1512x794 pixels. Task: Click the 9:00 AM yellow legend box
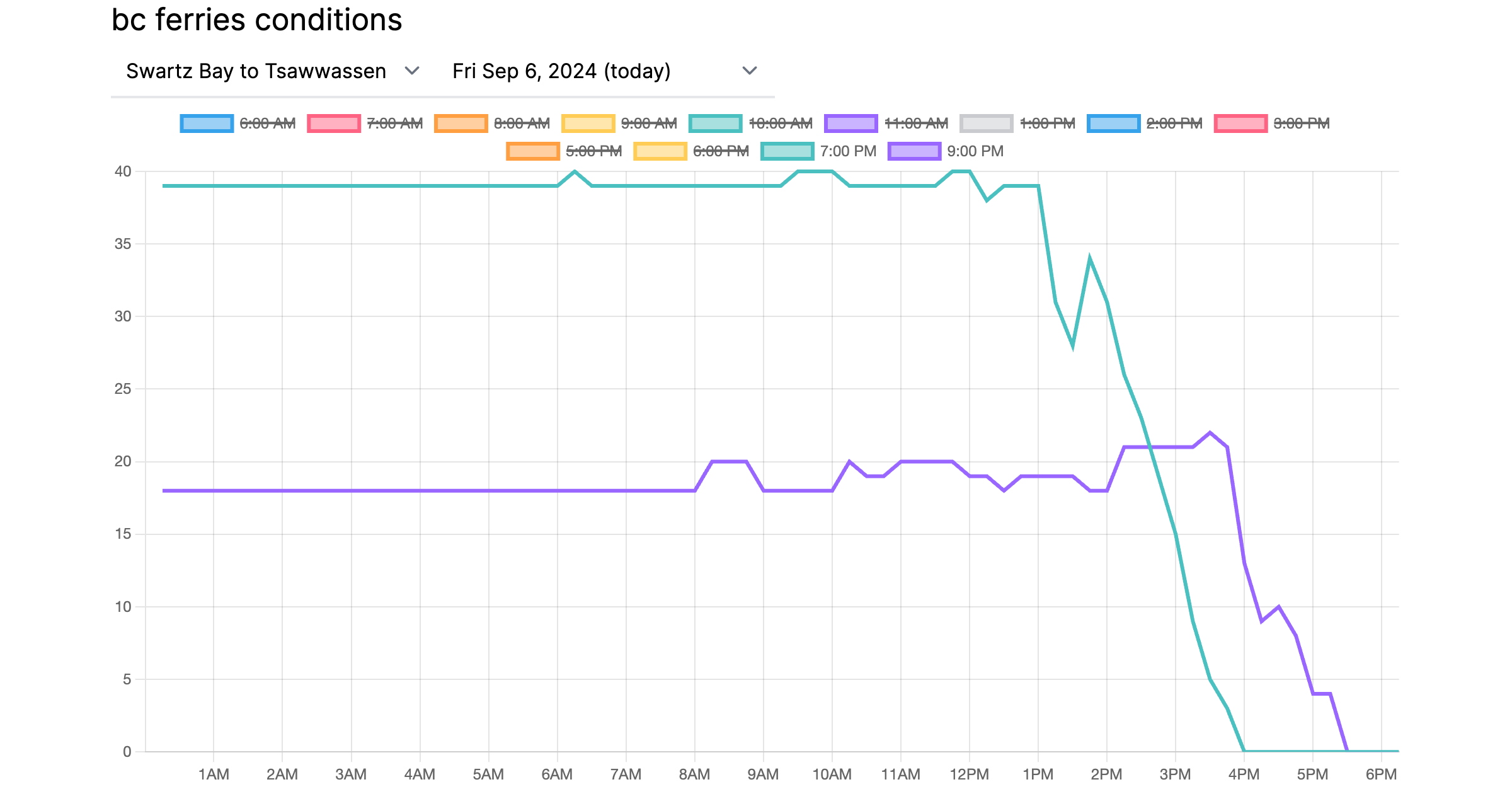588,124
